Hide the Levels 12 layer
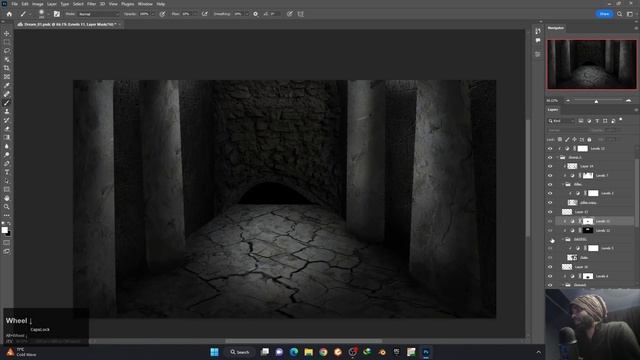 (x=550, y=149)
